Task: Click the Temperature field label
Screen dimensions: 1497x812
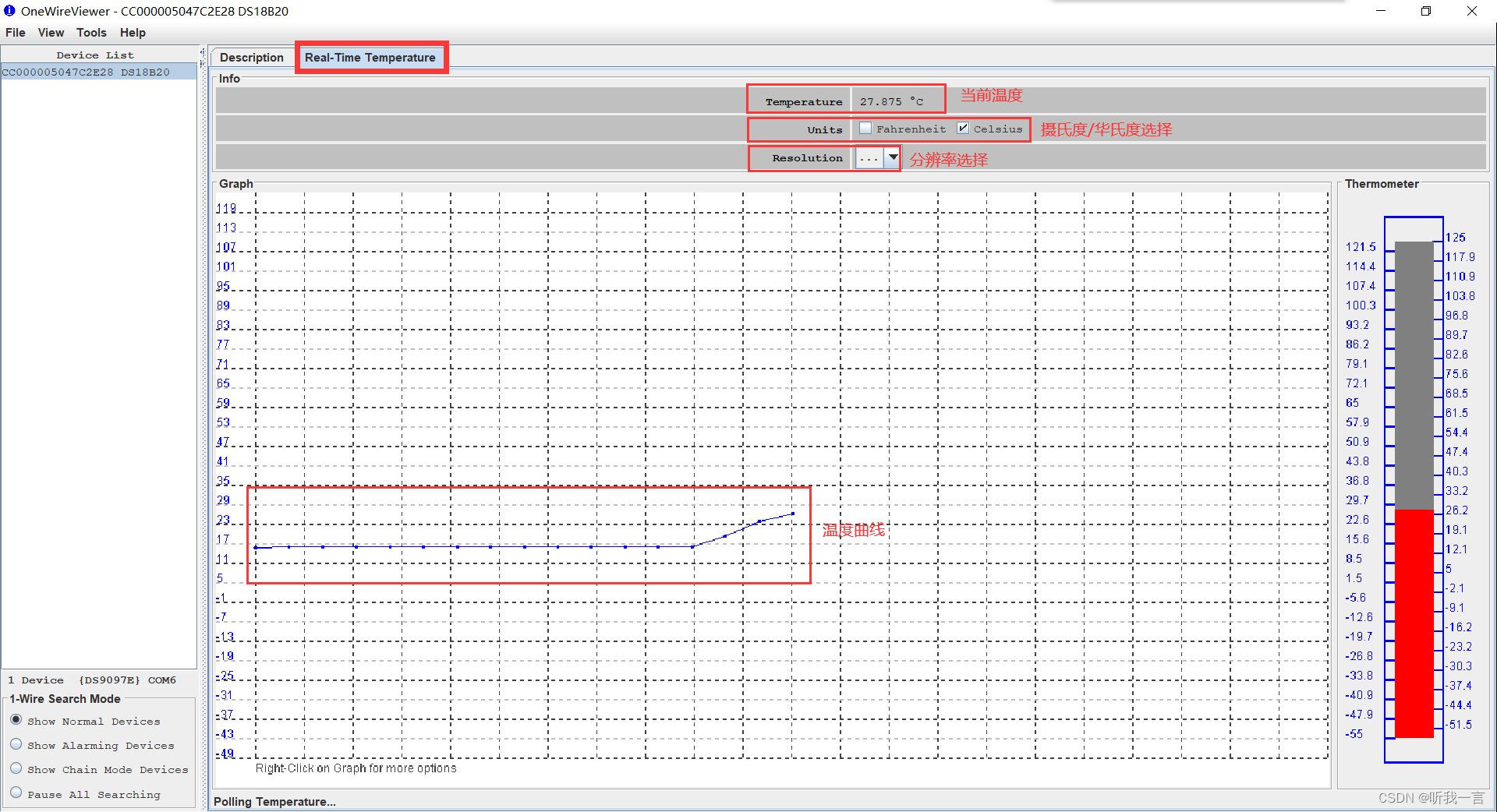Action: (x=804, y=101)
